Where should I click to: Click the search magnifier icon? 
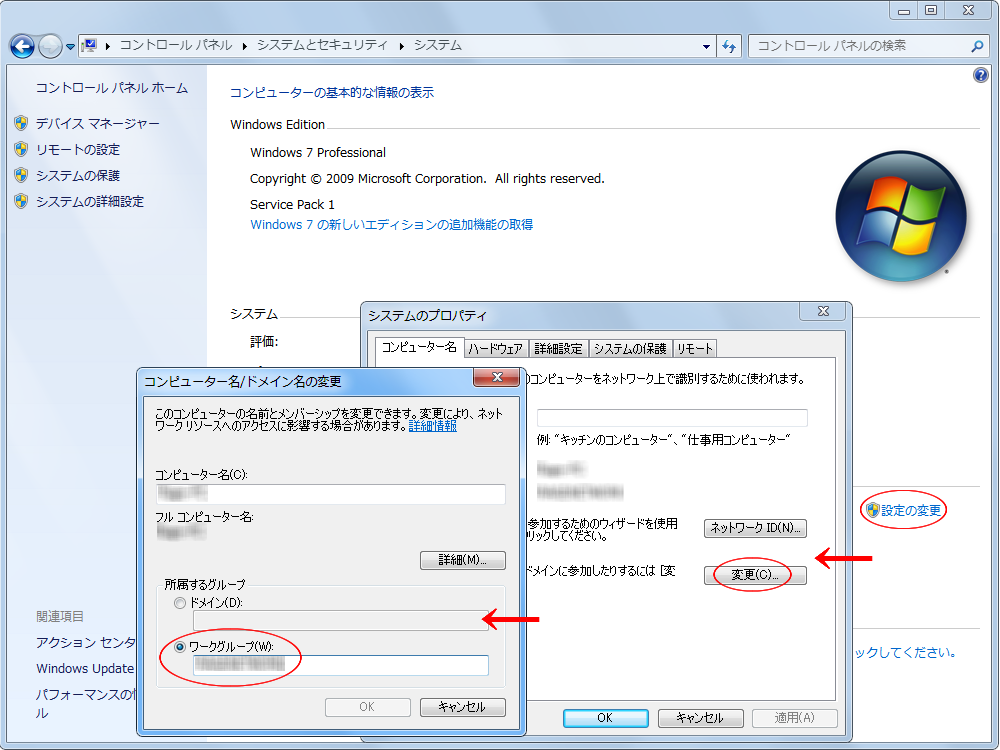pos(977,46)
